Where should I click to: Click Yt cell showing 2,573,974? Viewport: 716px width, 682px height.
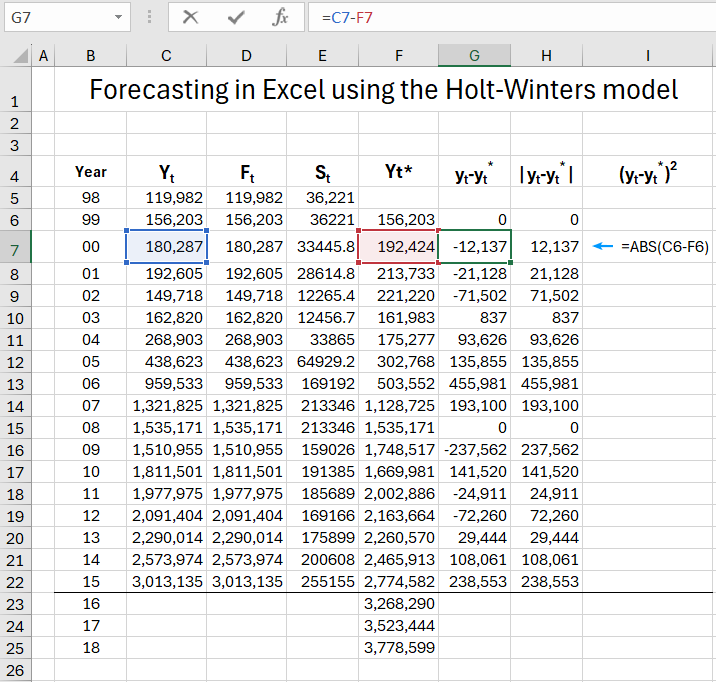coord(166,559)
